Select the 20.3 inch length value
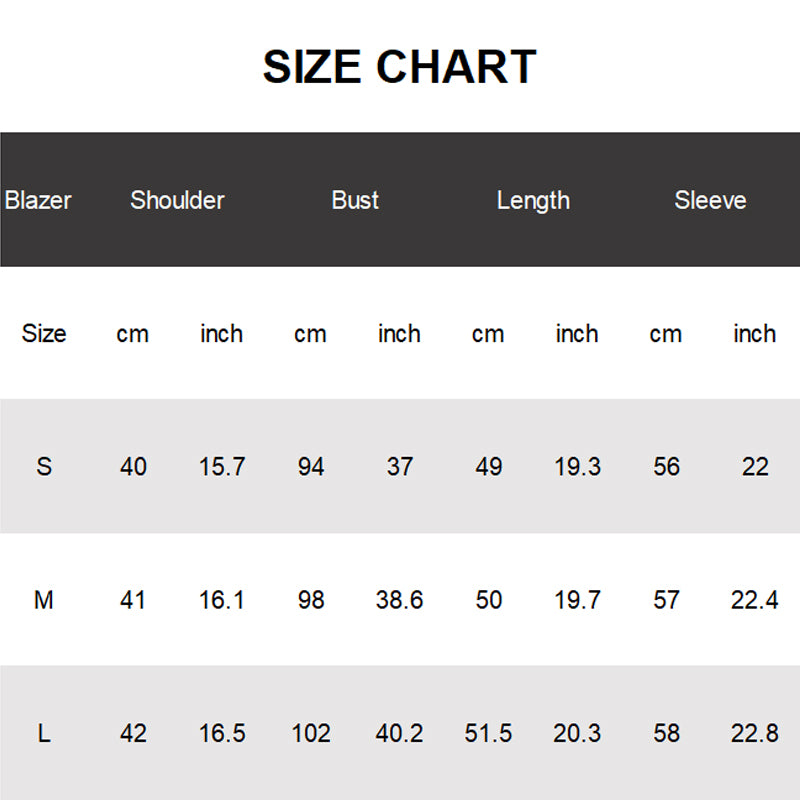 (x=577, y=733)
